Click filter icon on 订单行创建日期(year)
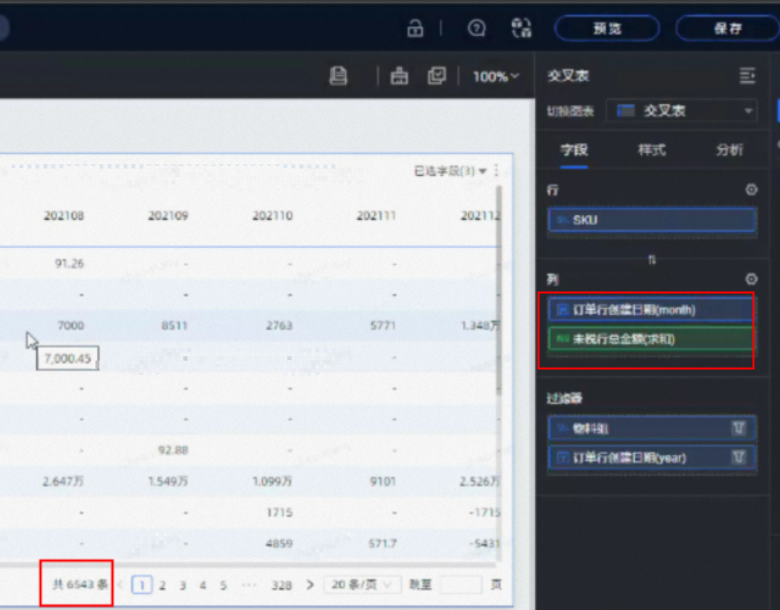 pos(739,458)
